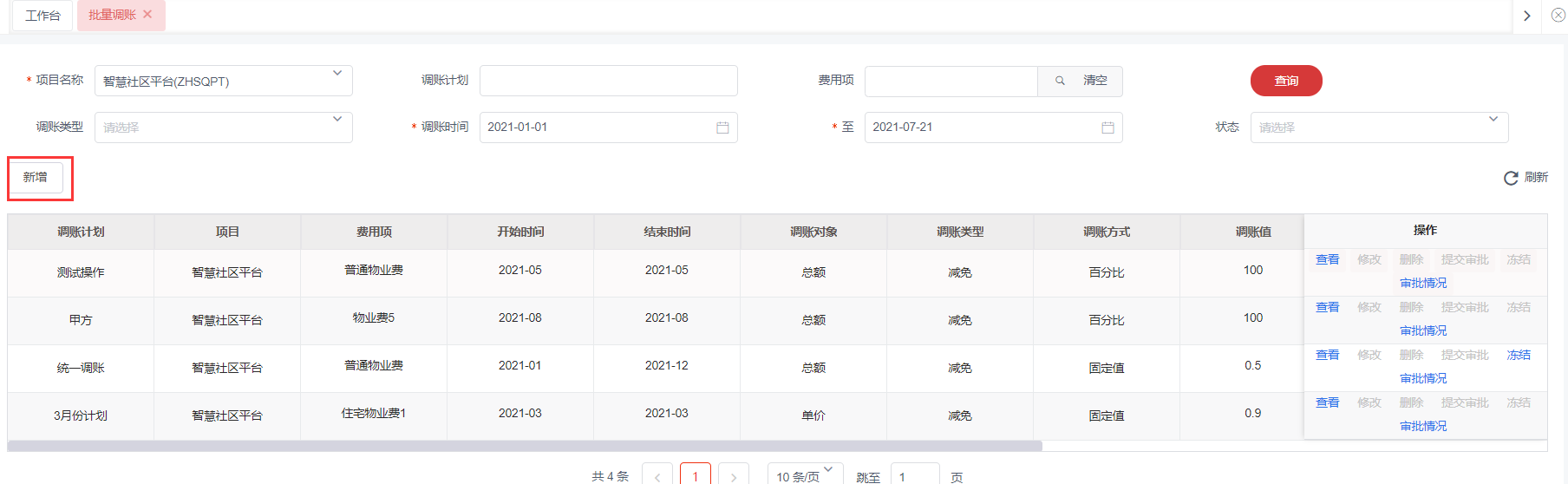1568x484 pixels.
Task: Click the 调账方式 column header
Action: coord(1107,232)
